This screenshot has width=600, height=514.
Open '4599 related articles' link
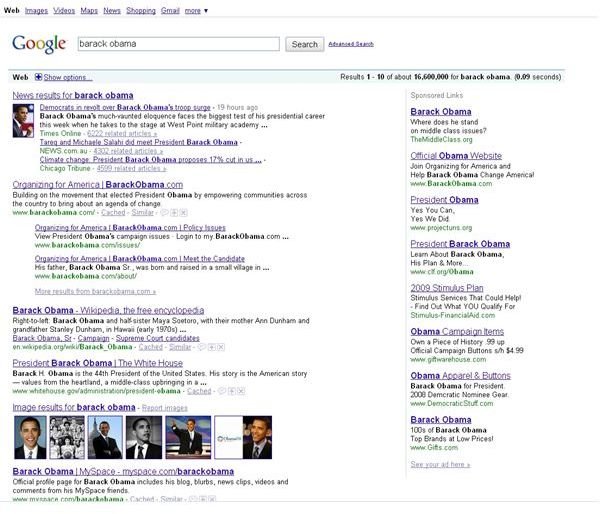[x=131, y=168]
